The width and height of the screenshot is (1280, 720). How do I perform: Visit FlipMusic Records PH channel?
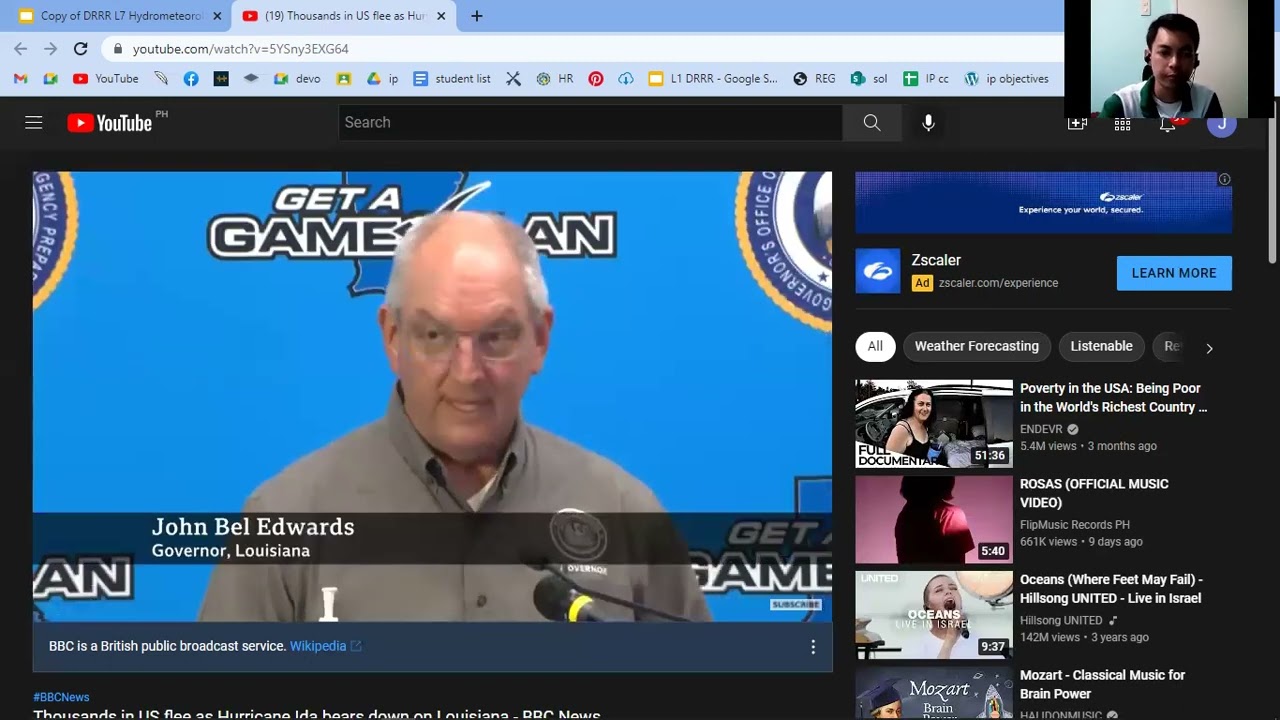[x=1075, y=524]
